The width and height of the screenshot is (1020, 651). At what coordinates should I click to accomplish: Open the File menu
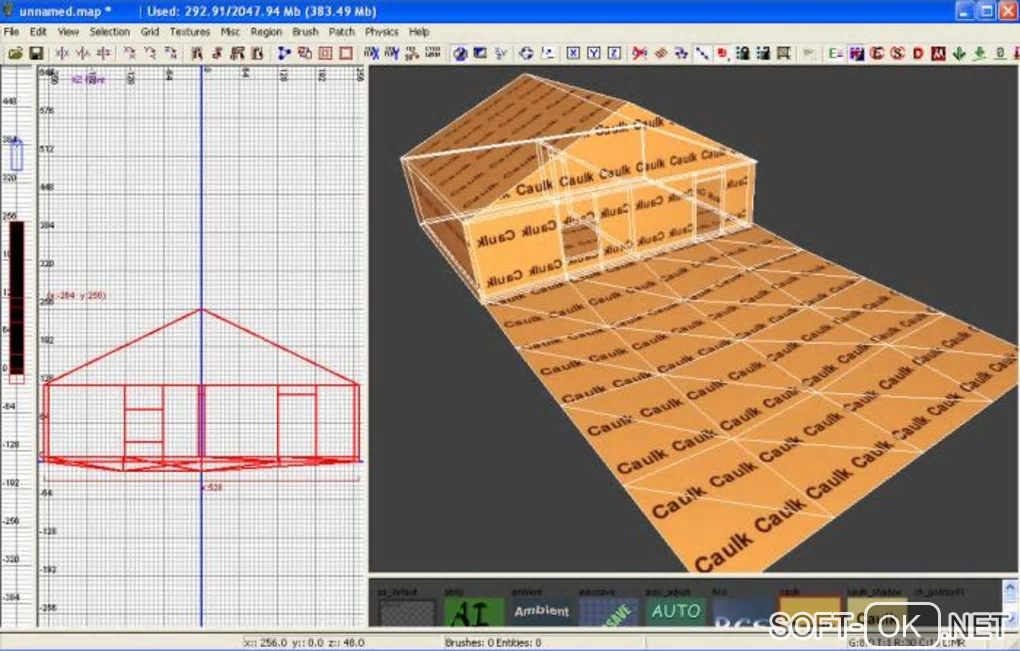pos(11,31)
